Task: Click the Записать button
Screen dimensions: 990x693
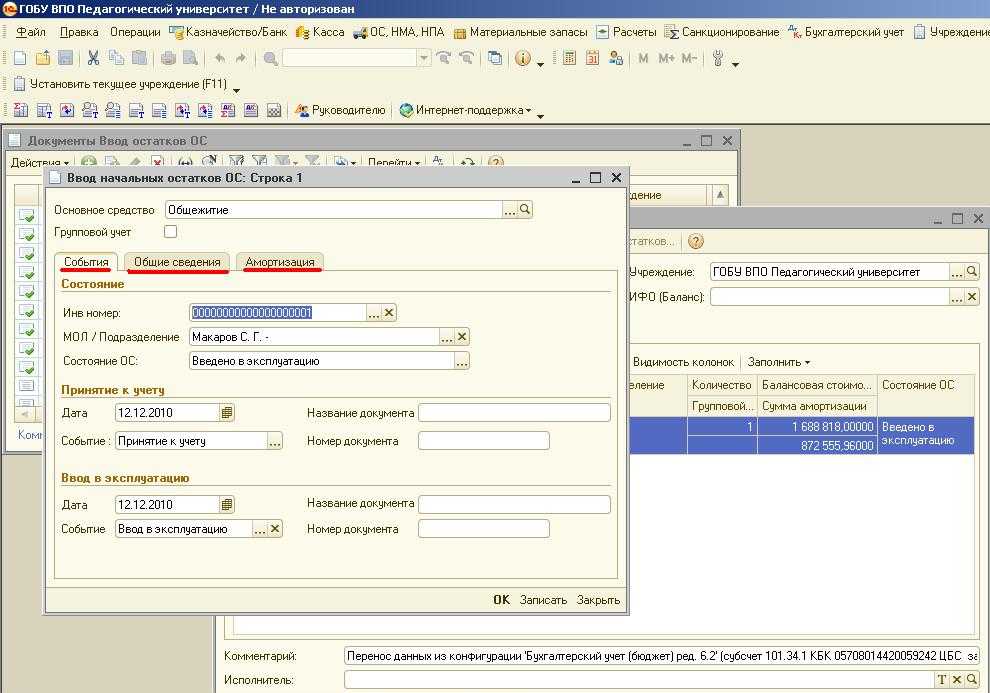Action: [x=544, y=600]
